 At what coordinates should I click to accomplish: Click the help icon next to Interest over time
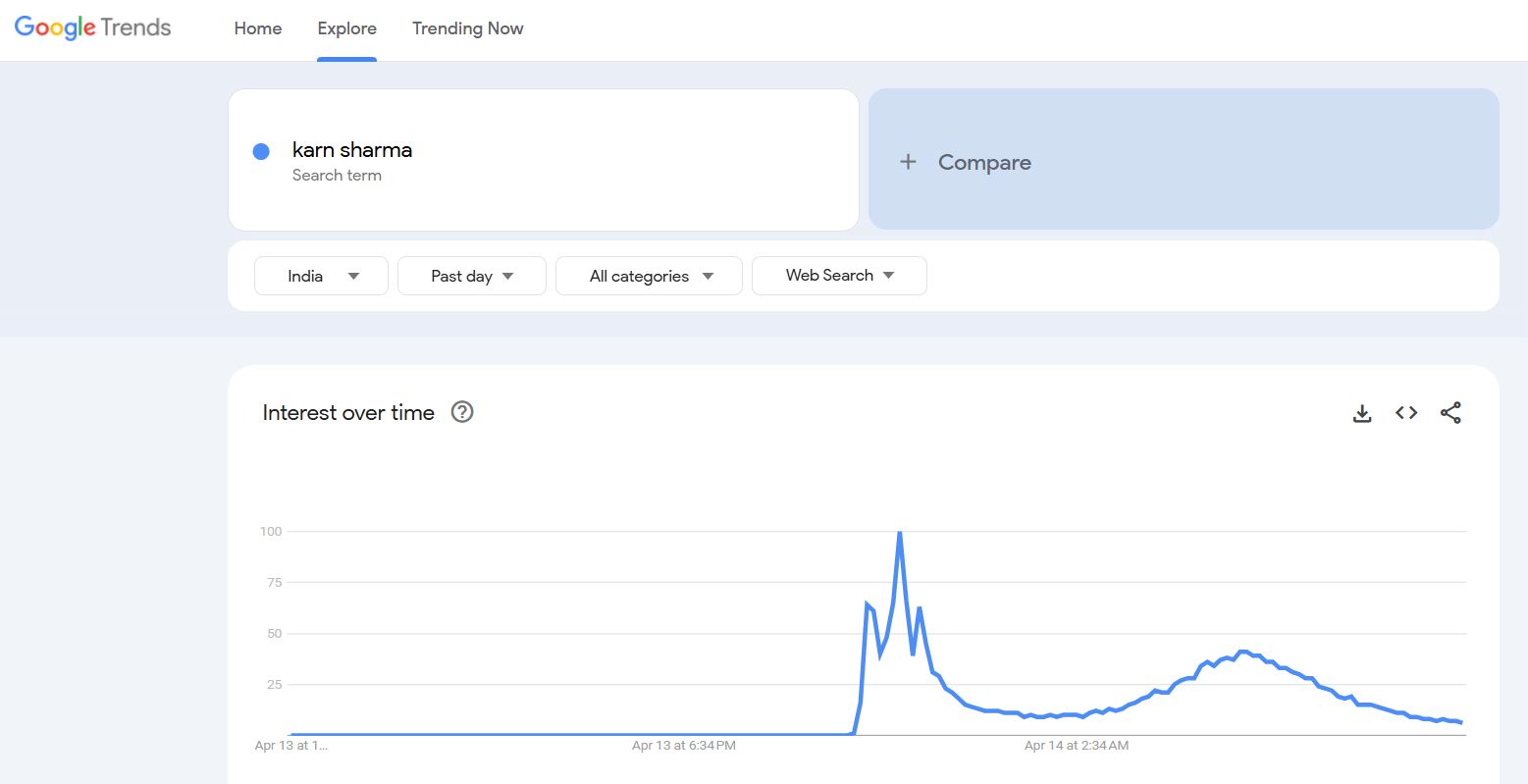pos(462,412)
